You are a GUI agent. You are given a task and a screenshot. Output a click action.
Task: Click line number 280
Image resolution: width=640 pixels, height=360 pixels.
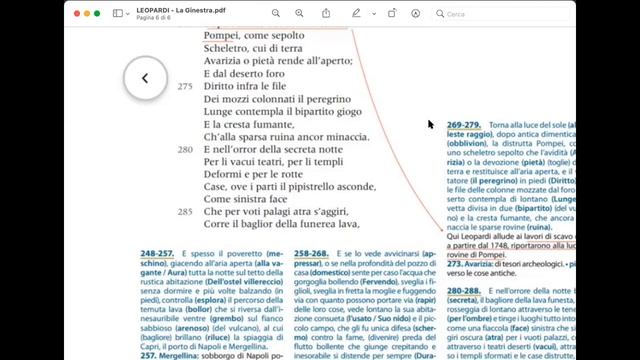185,150
